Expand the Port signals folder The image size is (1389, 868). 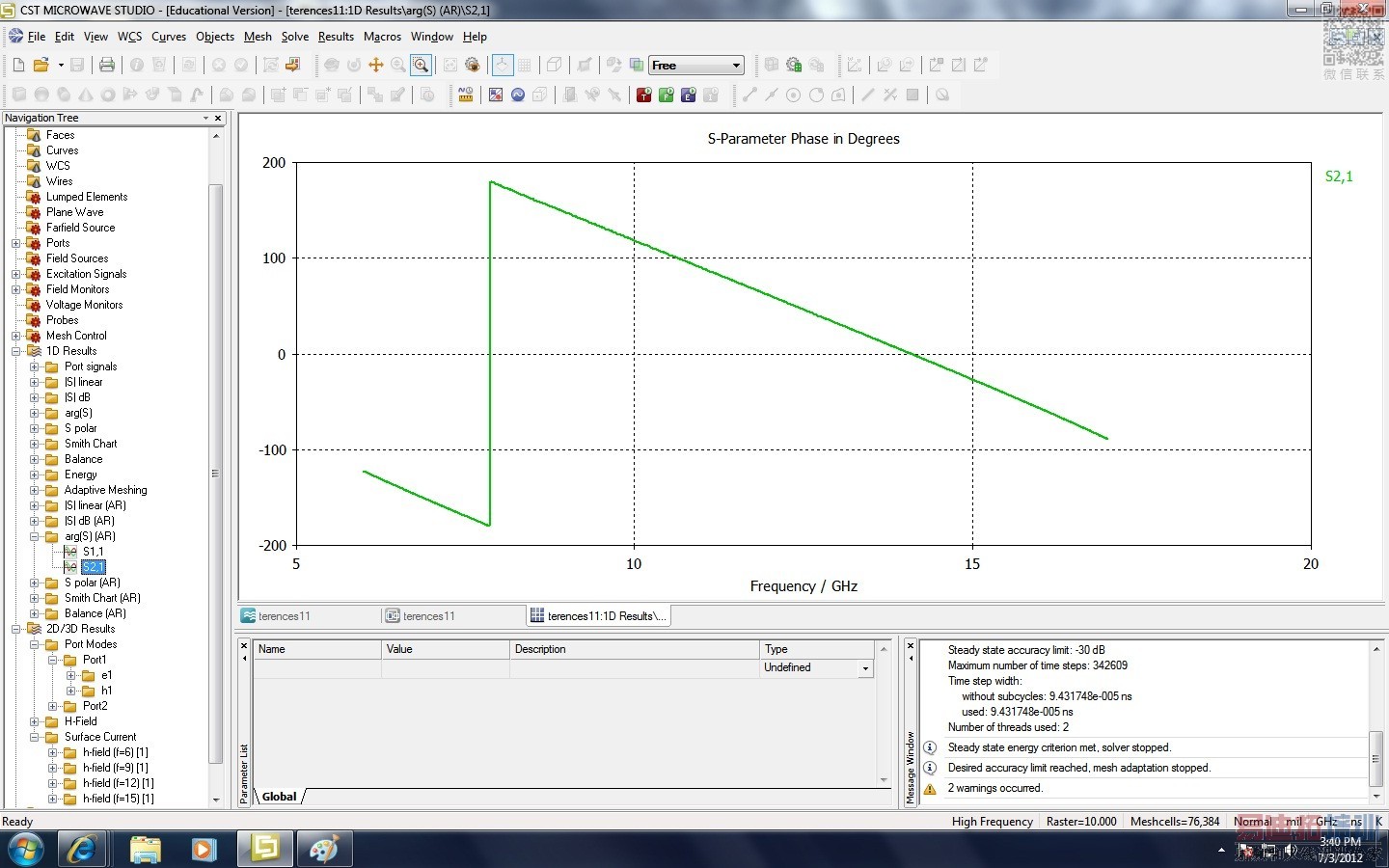tap(35, 366)
